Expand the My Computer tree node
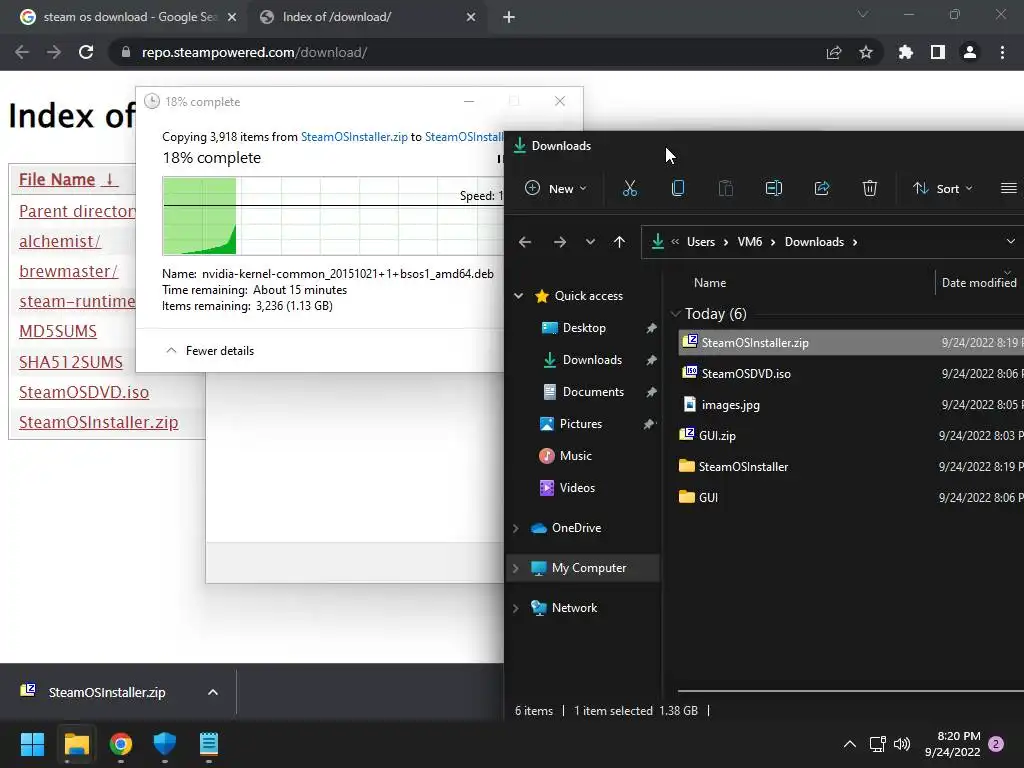 (x=516, y=568)
